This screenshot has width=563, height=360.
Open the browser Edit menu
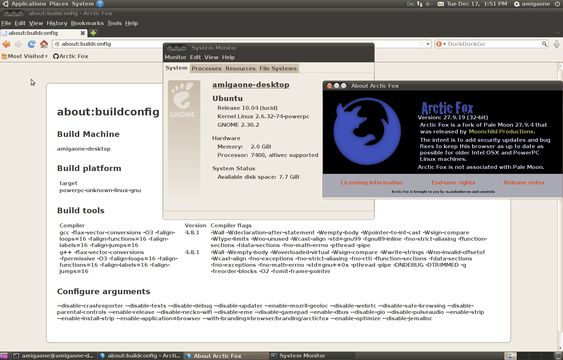pyautogui.click(x=20, y=23)
